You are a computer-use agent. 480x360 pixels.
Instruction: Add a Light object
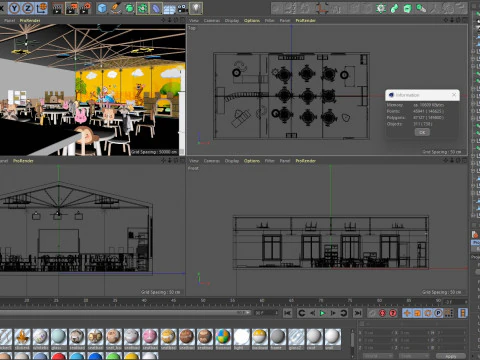(x=196, y=8)
